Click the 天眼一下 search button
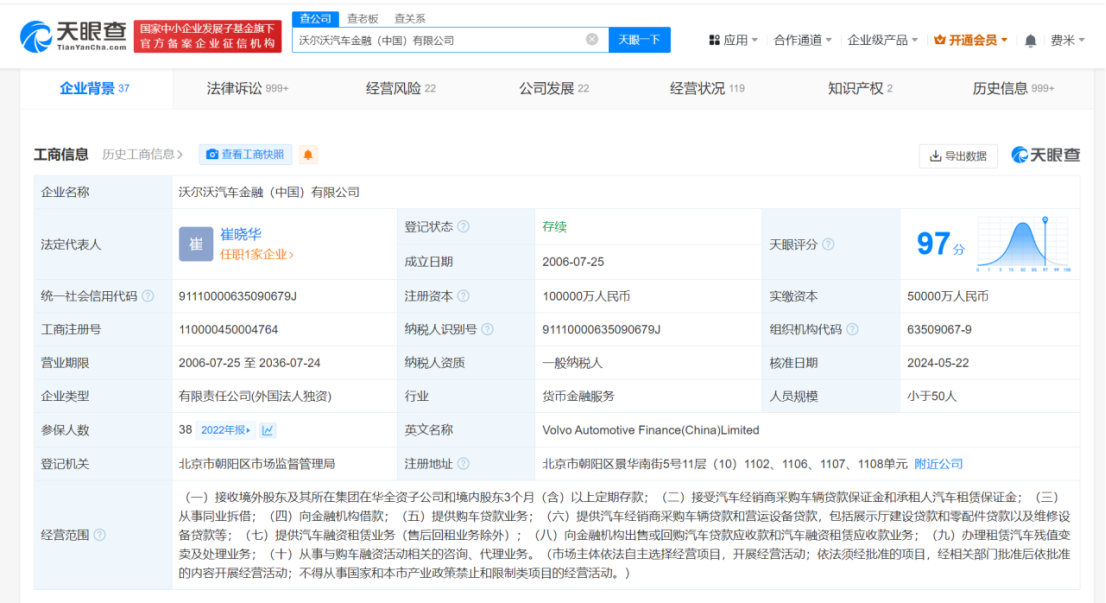The image size is (1106, 603). point(639,39)
